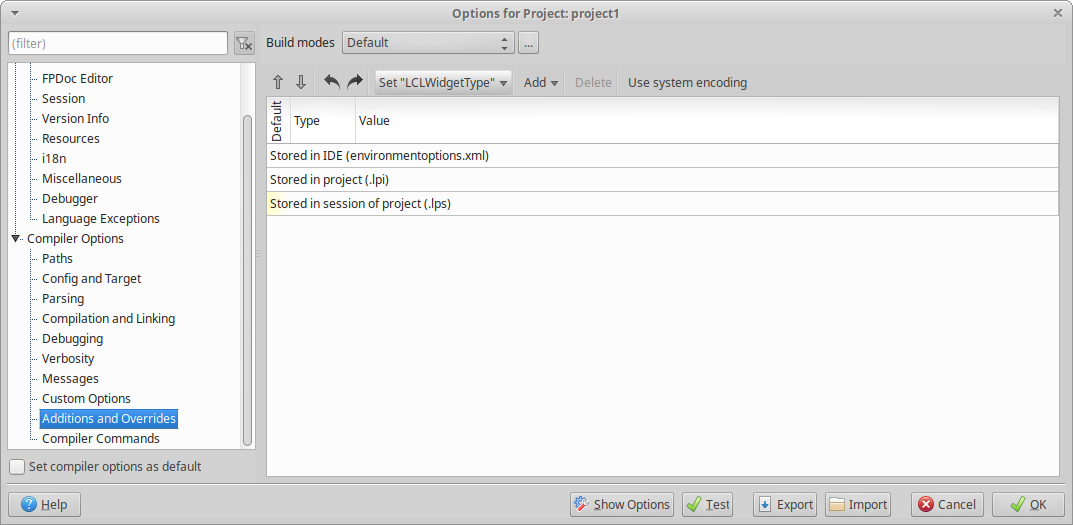Select Paths under Compiler Options

[x=57, y=259]
